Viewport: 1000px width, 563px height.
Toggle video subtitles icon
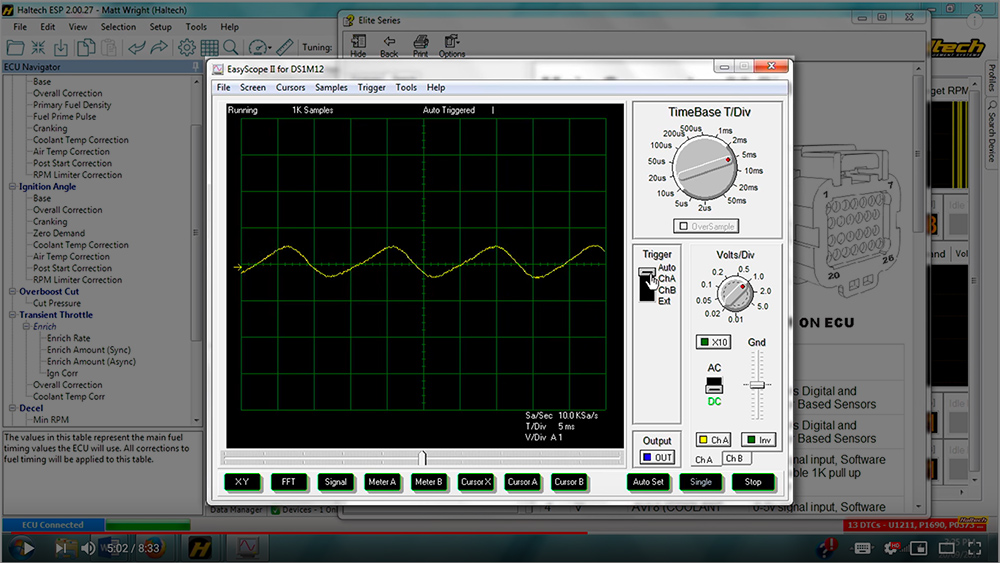tap(862, 548)
